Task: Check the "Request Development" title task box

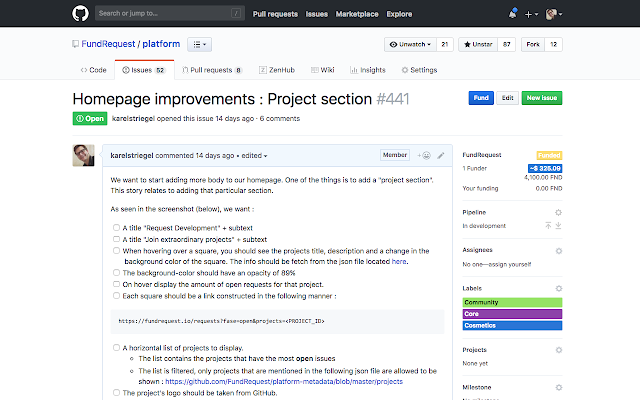Action: point(115,228)
